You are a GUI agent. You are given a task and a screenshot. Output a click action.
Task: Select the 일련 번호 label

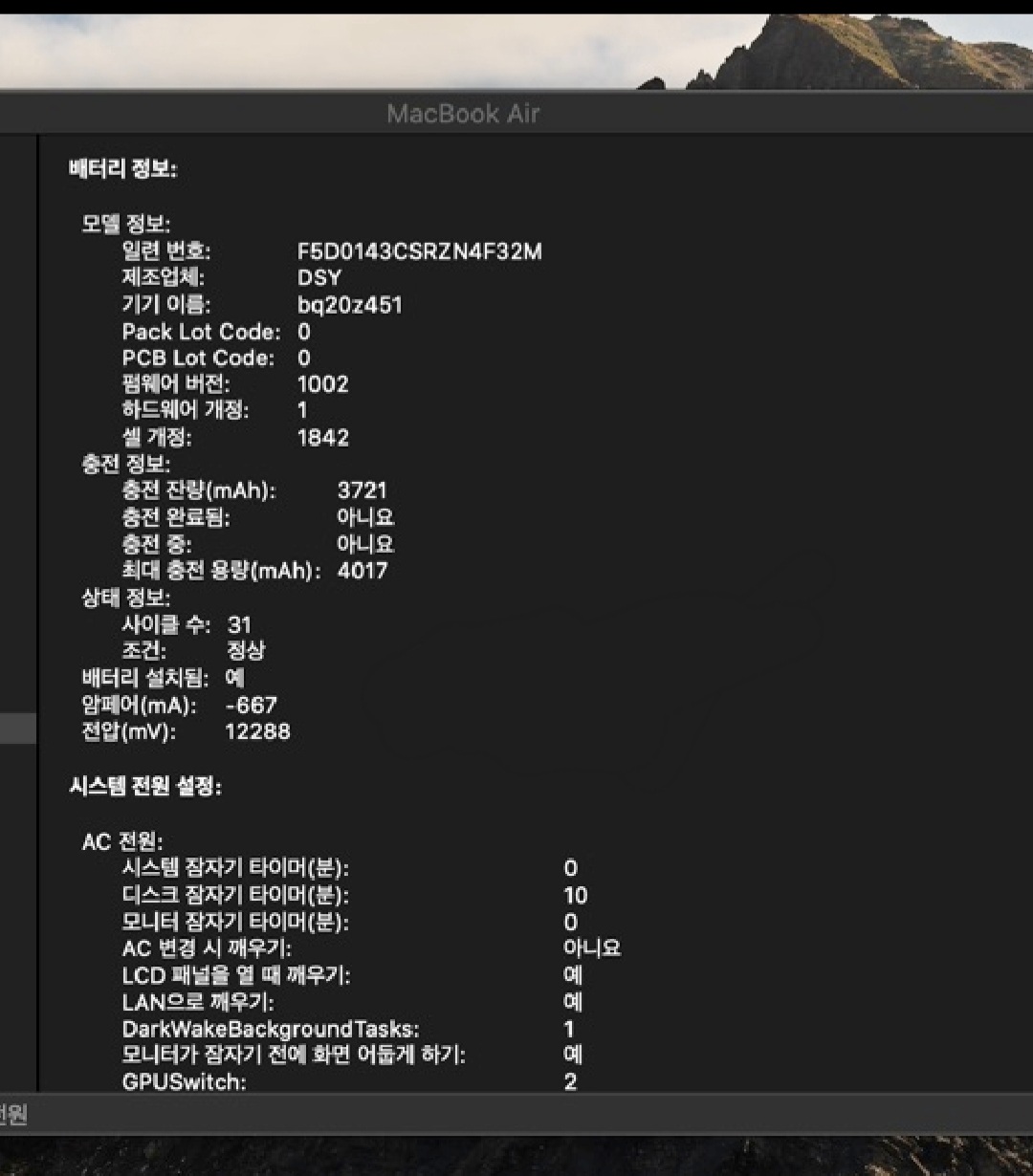(x=166, y=251)
